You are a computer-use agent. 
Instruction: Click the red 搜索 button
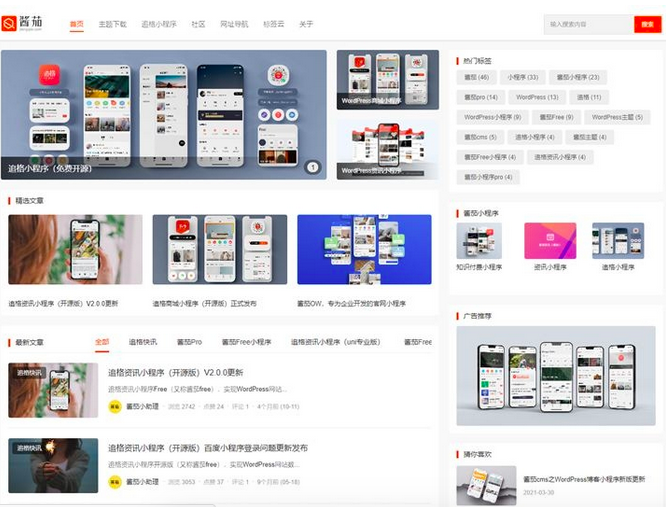(x=647, y=24)
